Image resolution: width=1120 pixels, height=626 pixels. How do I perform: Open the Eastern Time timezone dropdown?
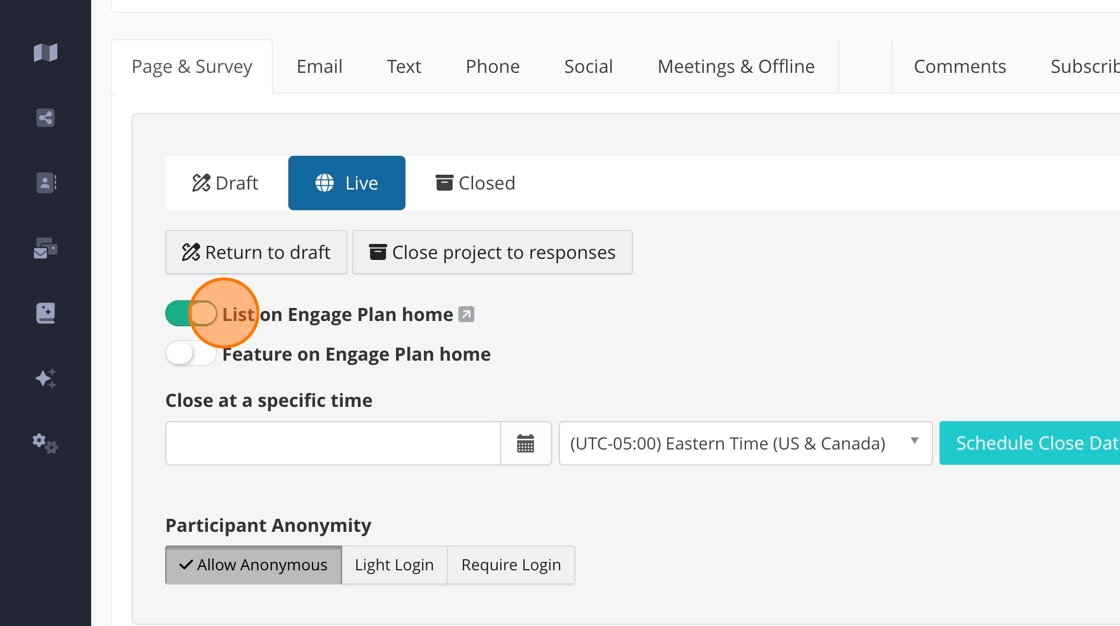745,443
